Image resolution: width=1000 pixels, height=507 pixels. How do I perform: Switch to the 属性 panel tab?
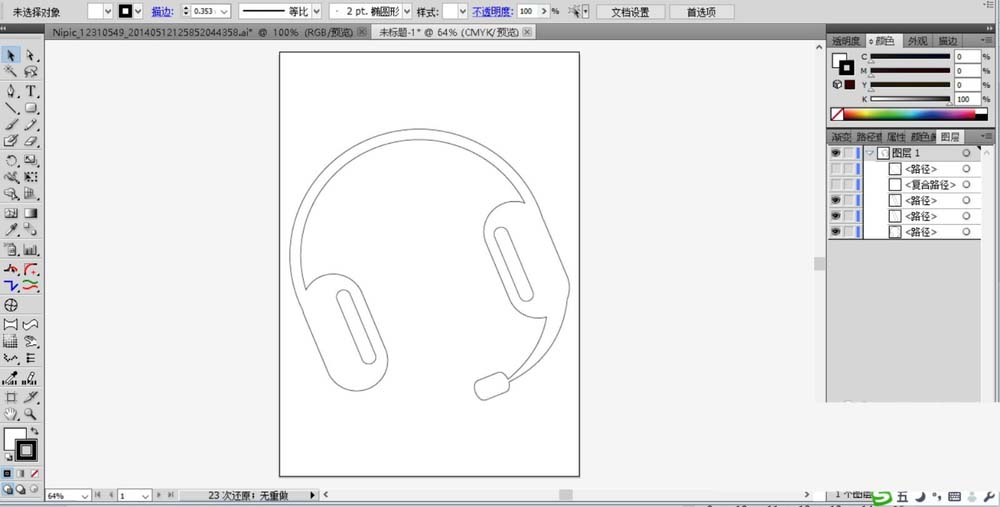896,136
